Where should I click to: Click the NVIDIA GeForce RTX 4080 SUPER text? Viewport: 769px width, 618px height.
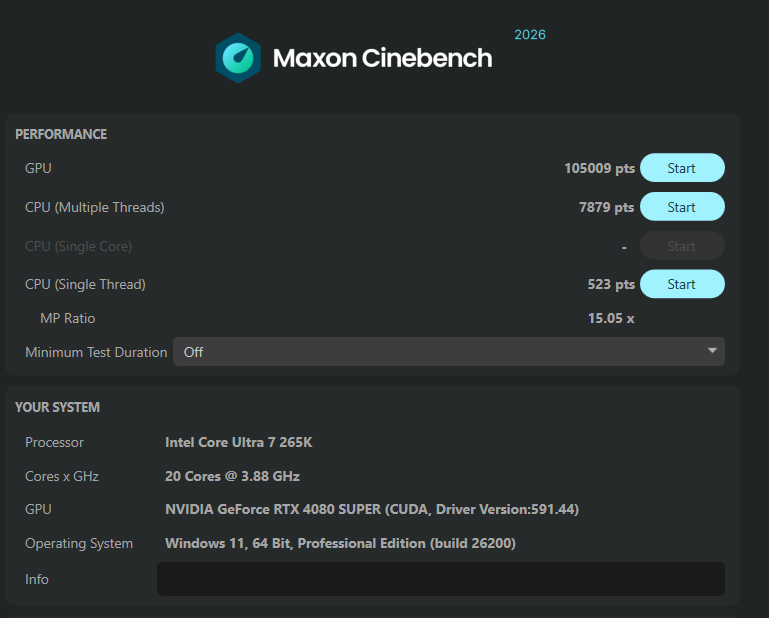coord(372,509)
